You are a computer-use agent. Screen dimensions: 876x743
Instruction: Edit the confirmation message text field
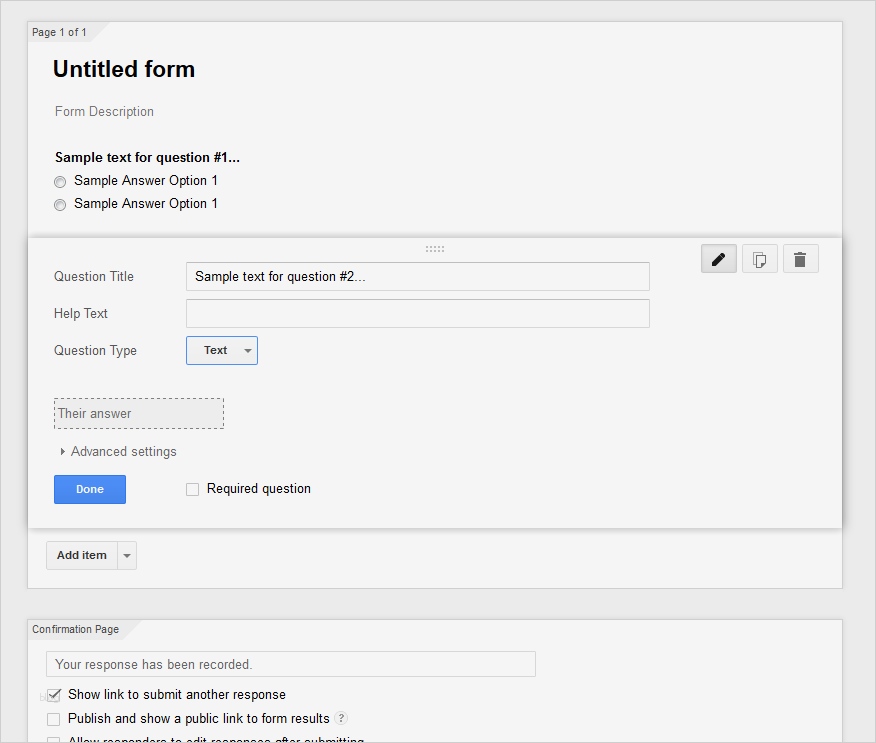(x=290, y=664)
